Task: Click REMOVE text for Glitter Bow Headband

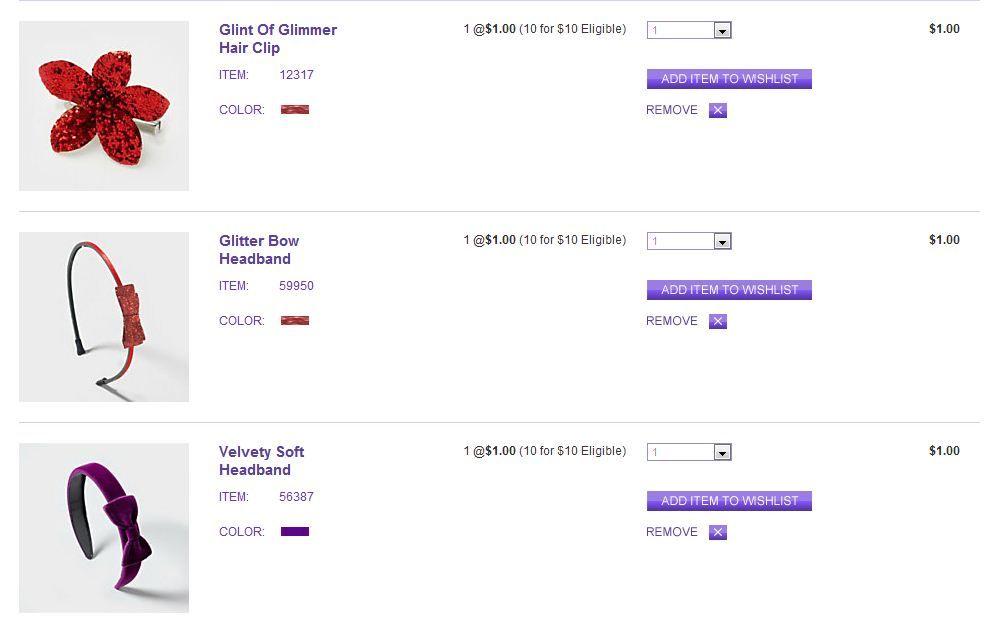Action: click(672, 321)
